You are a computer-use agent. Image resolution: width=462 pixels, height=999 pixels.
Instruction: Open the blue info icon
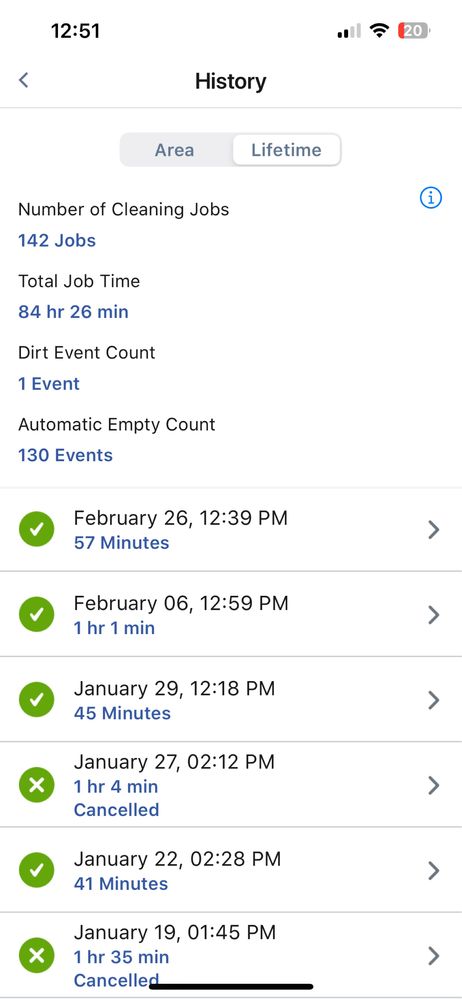(x=431, y=199)
